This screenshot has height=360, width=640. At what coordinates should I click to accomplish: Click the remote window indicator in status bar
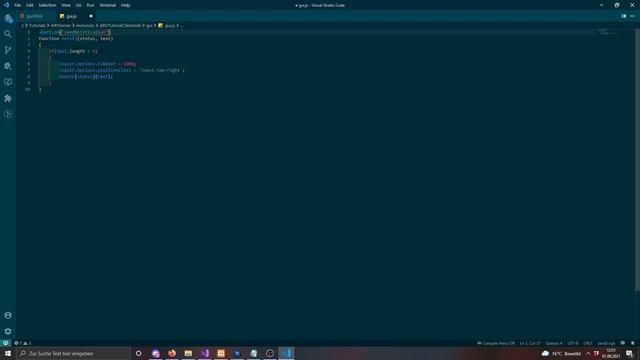pos(5,343)
